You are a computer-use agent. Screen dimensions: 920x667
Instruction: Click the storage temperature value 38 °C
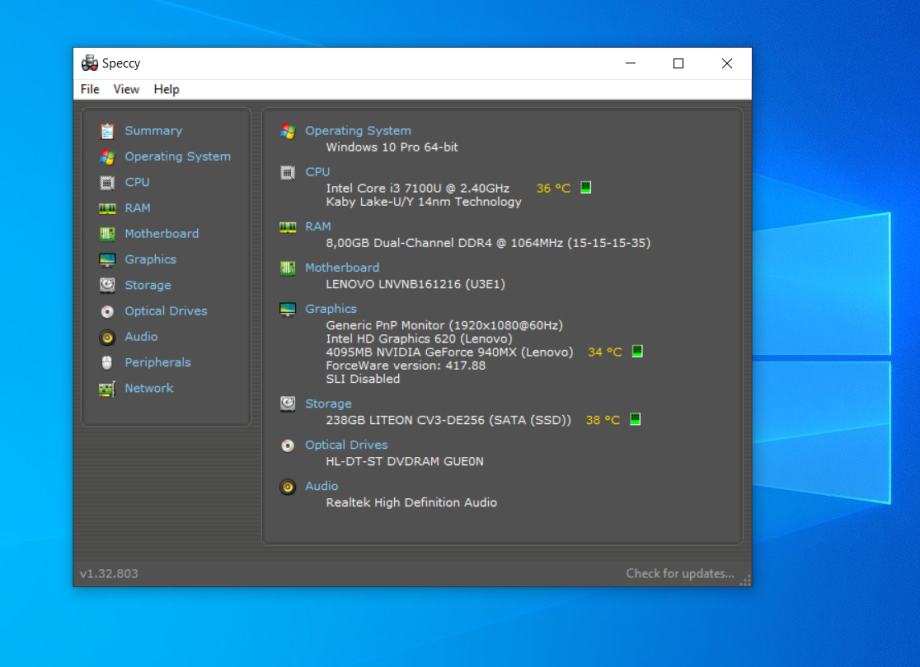point(603,420)
